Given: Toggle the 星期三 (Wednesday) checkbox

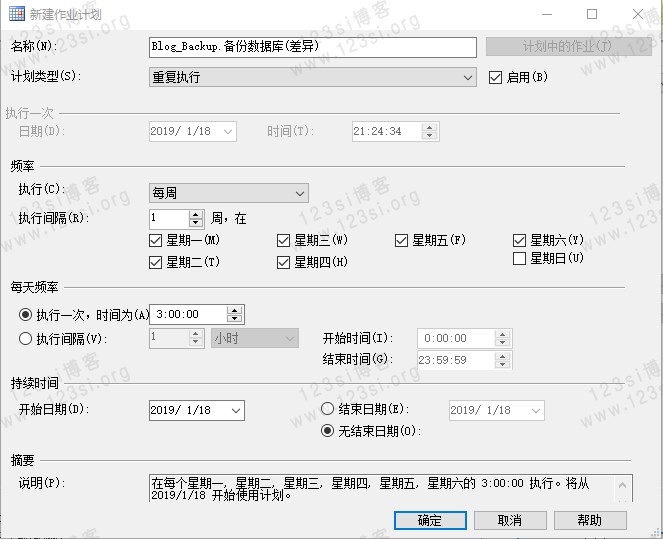Looking at the screenshot, I should 284,240.
